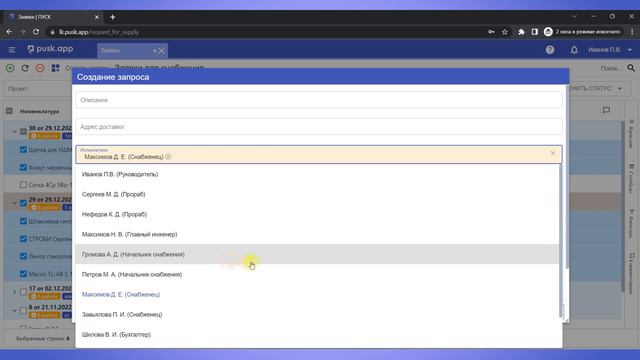
Task: Click the dropdown list scrollbar
Action: (x=561, y=241)
